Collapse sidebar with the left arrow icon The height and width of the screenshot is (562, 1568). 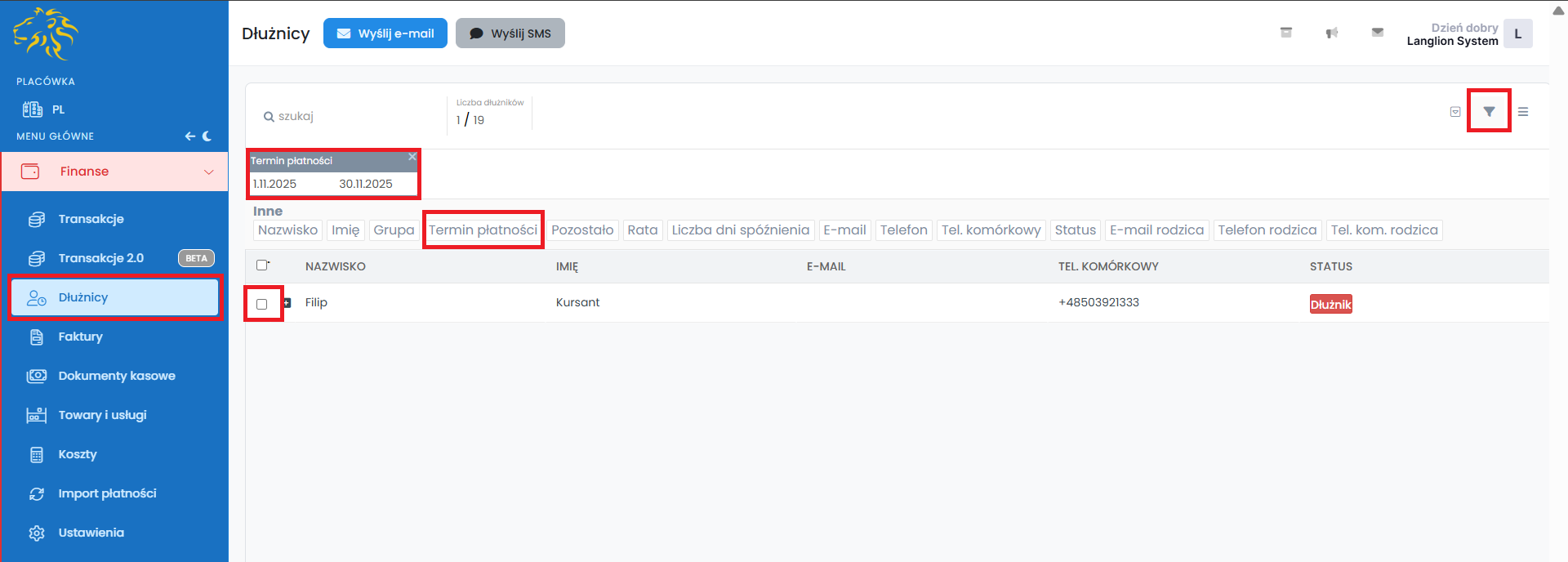[x=189, y=136]
